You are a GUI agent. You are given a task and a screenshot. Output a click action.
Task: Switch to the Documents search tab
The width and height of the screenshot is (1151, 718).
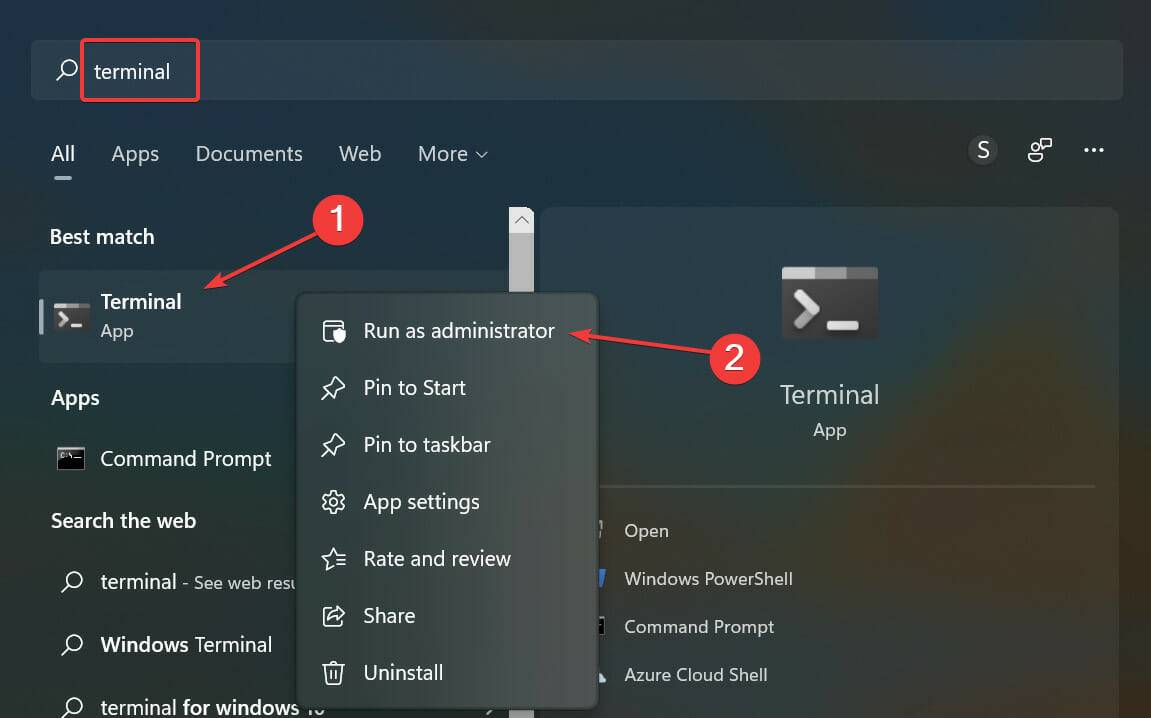coord(248,154)
